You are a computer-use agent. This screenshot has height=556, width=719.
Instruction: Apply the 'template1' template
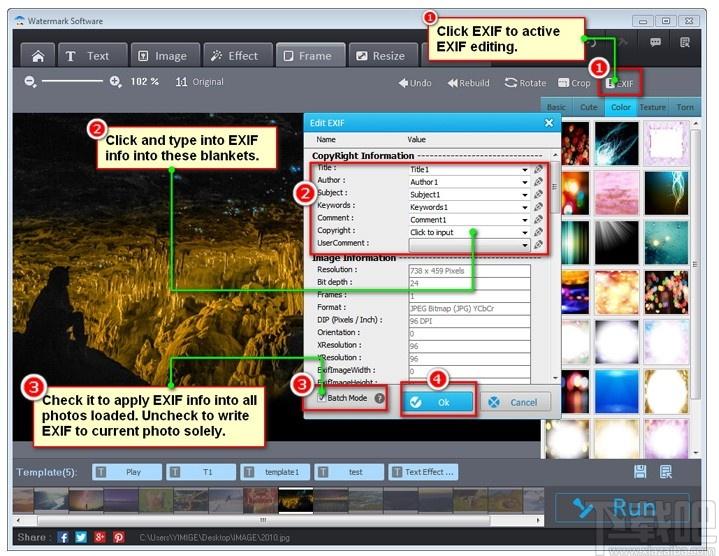274,472
